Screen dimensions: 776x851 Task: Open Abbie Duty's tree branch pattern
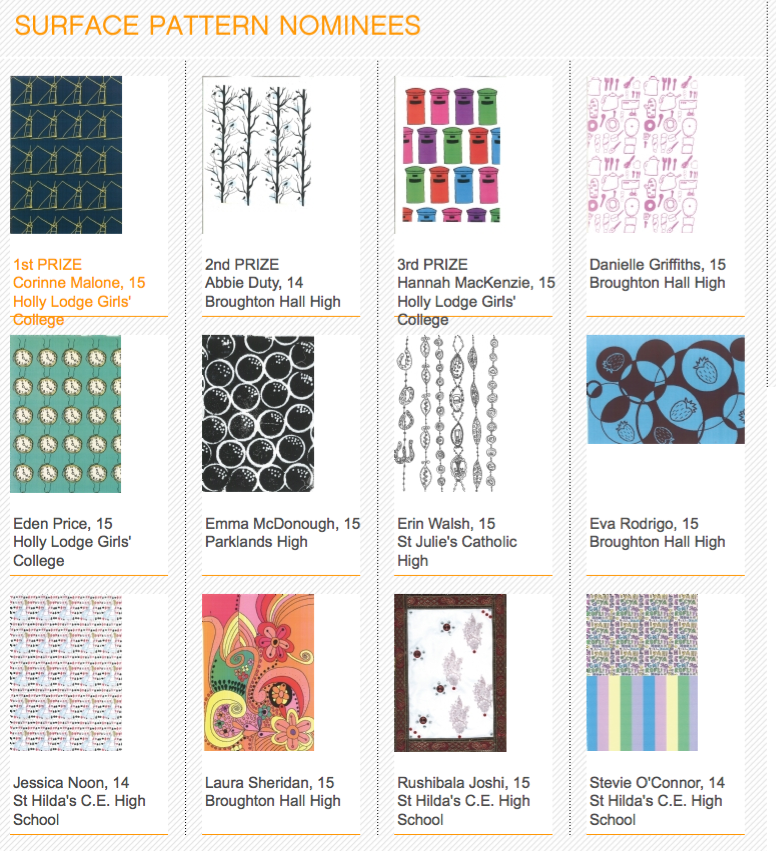256,155
